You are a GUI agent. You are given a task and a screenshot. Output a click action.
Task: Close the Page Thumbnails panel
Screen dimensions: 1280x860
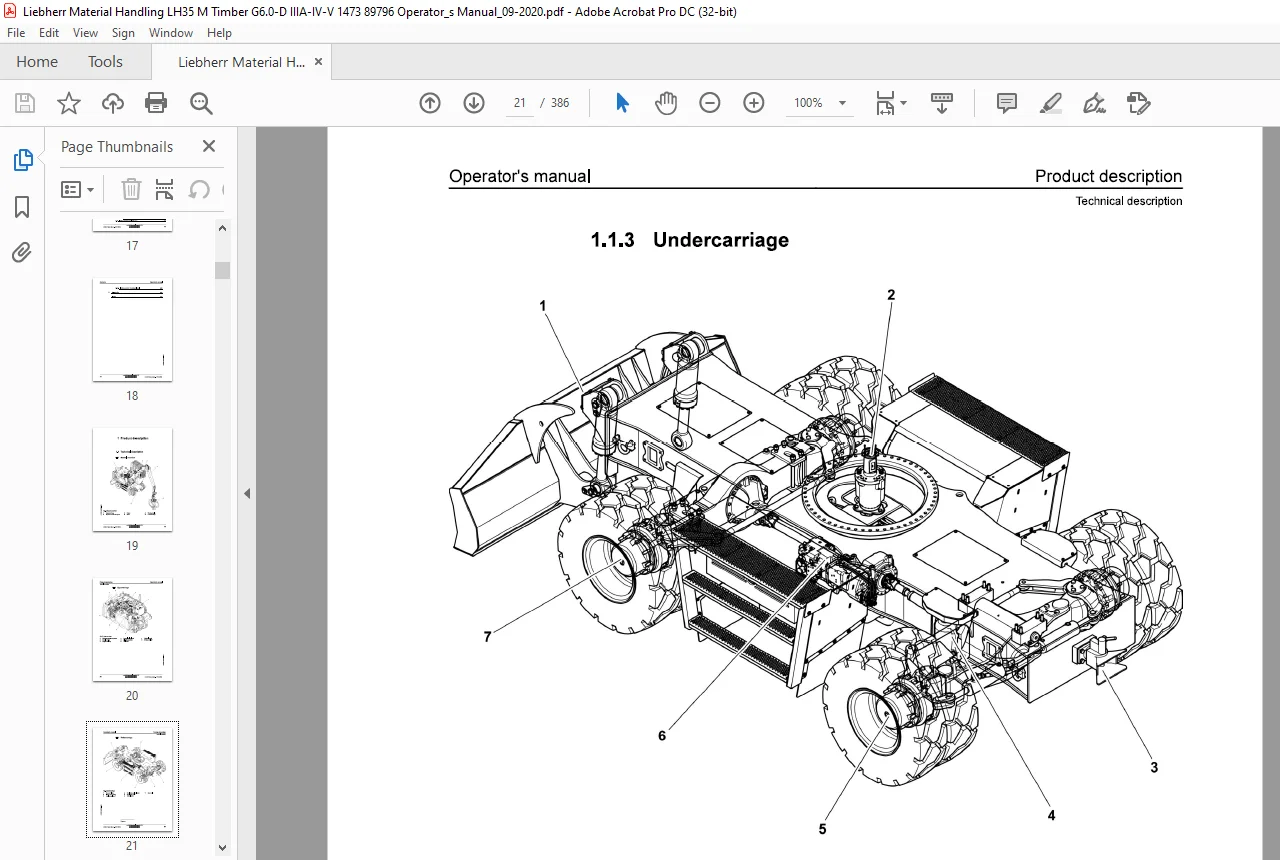tap(208, 146)
